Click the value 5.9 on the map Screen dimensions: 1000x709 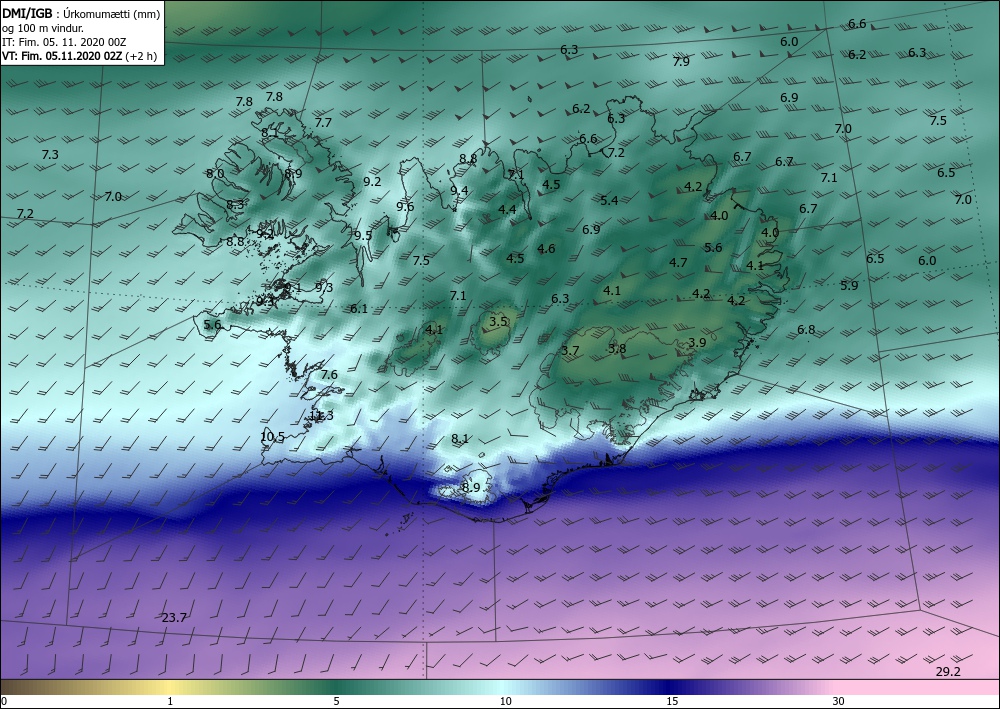(x=849, y=286)
